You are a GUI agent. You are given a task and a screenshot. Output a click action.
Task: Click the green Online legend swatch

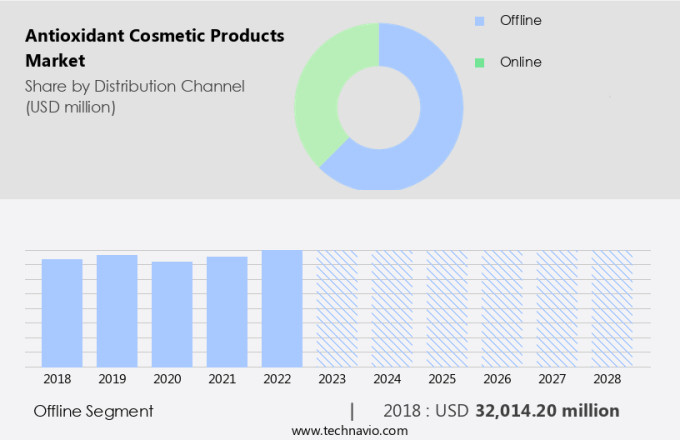click(480, 62)
